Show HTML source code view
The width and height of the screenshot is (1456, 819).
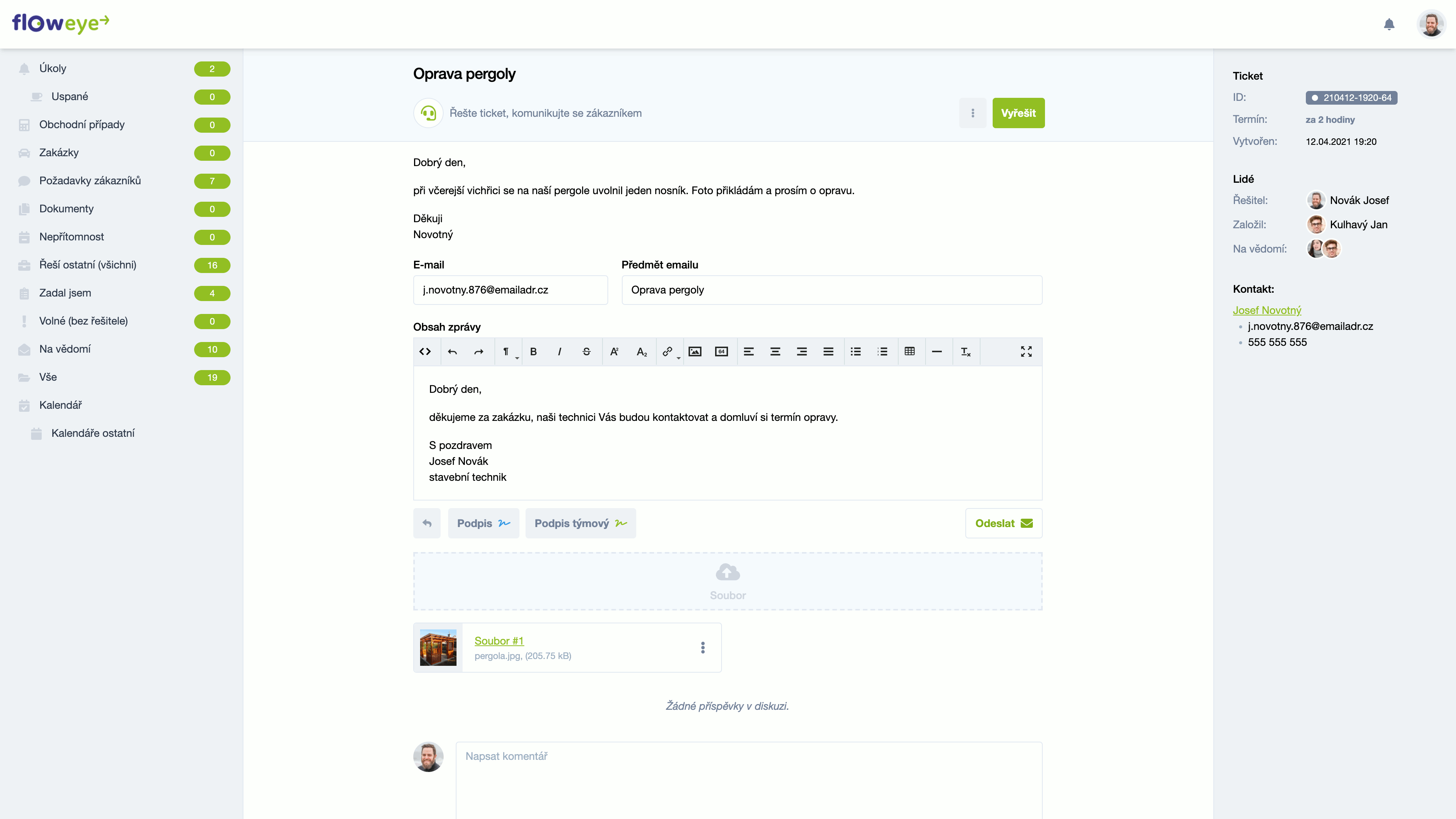(425, 351)
